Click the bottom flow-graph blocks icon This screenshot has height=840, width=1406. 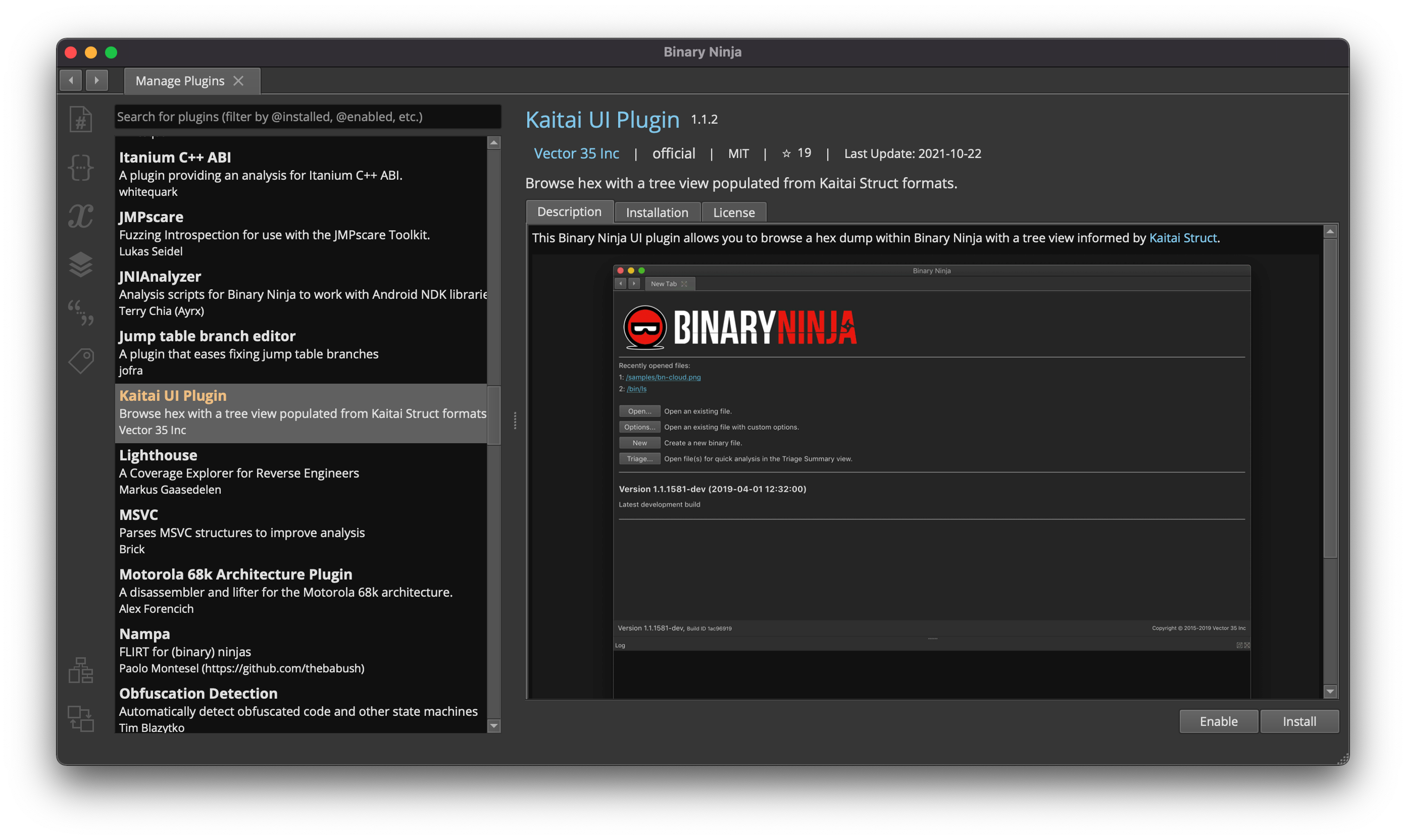(81, 718)
